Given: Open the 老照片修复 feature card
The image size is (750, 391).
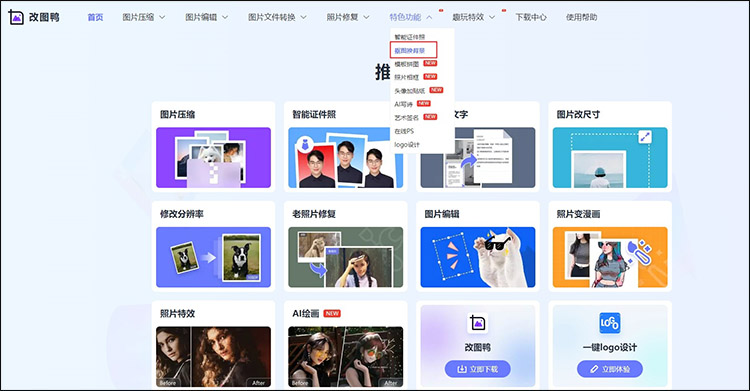Looking at the screenshot, I should click(345, 246).
